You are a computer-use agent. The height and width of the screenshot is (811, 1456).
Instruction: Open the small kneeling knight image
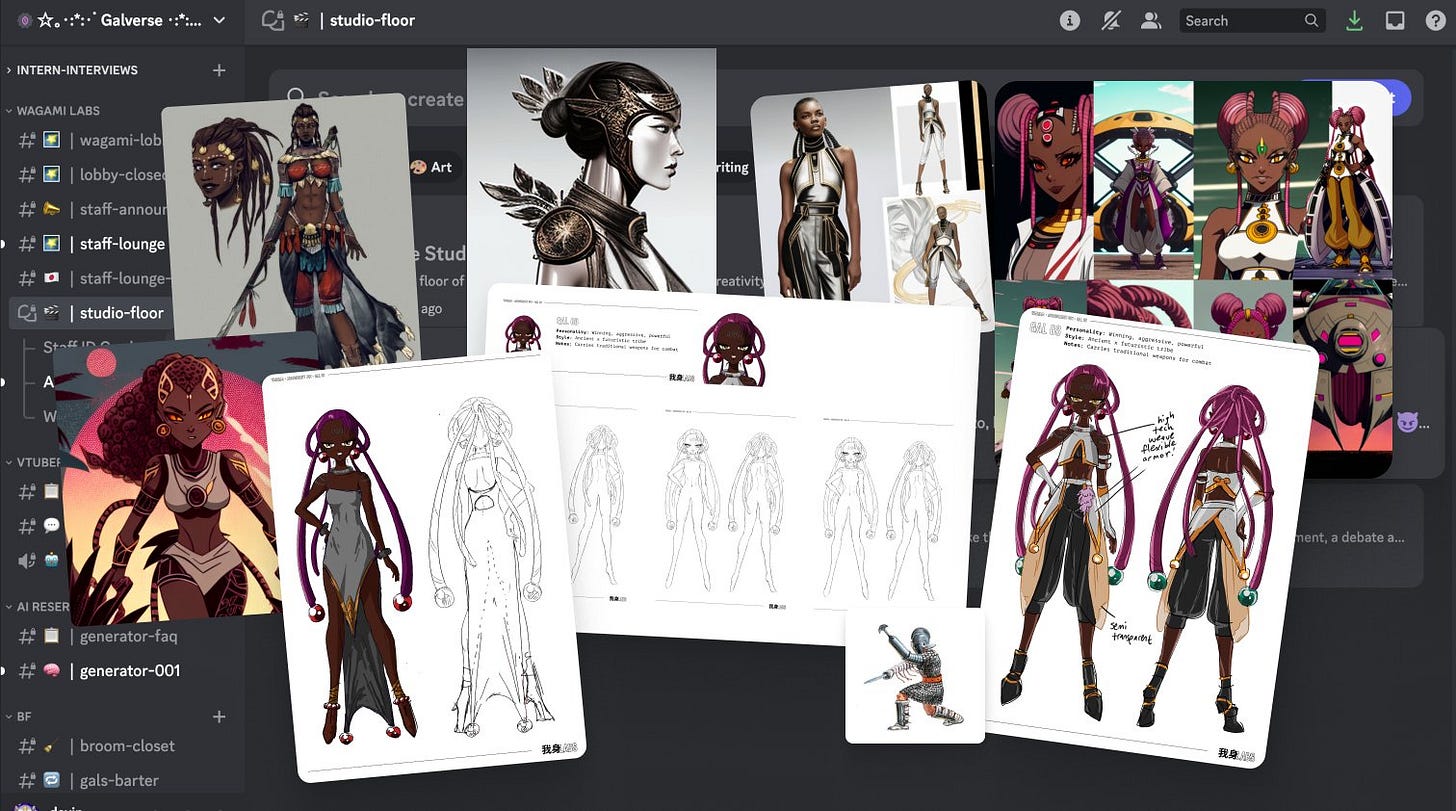click(x=915, y=675)
